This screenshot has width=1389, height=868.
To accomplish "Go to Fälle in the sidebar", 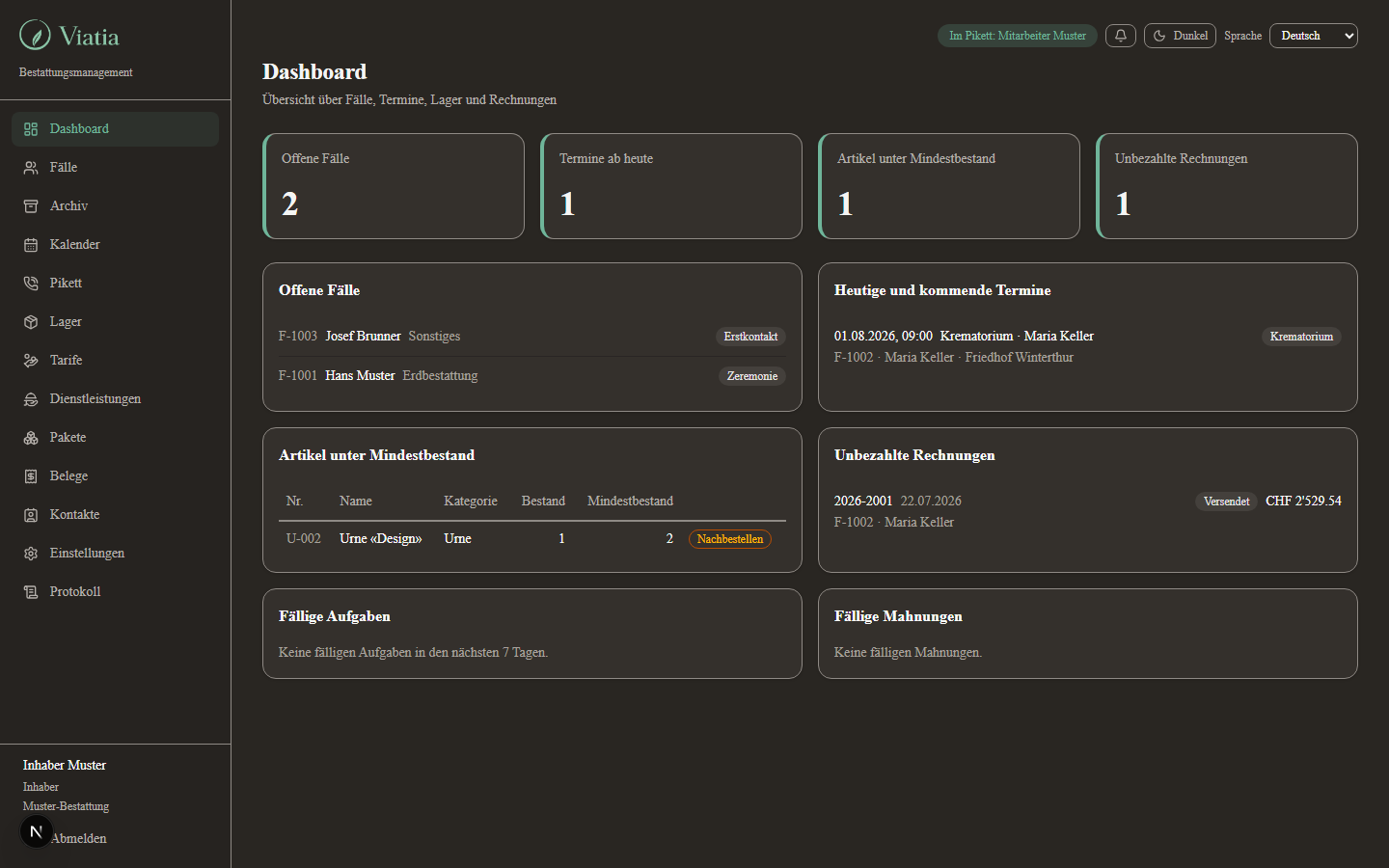I will (116, 168).
